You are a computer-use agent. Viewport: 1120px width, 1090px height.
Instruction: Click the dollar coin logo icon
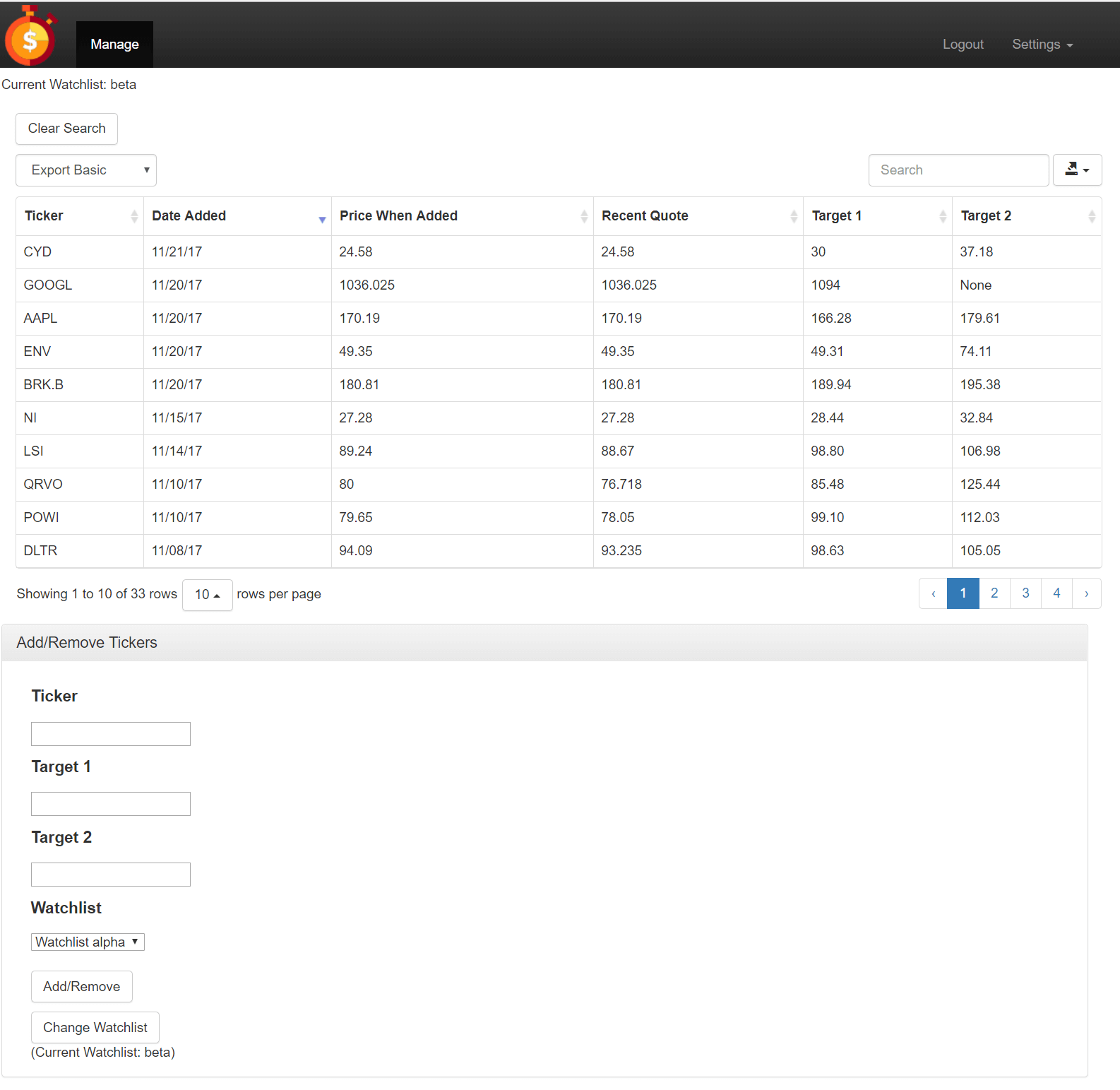(x=30, y=35)
